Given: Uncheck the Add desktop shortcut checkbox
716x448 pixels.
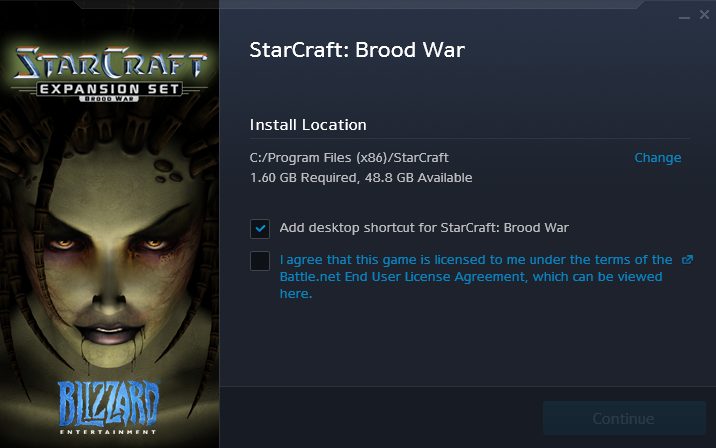Looking at the screenshot, I should pos(260,228).
